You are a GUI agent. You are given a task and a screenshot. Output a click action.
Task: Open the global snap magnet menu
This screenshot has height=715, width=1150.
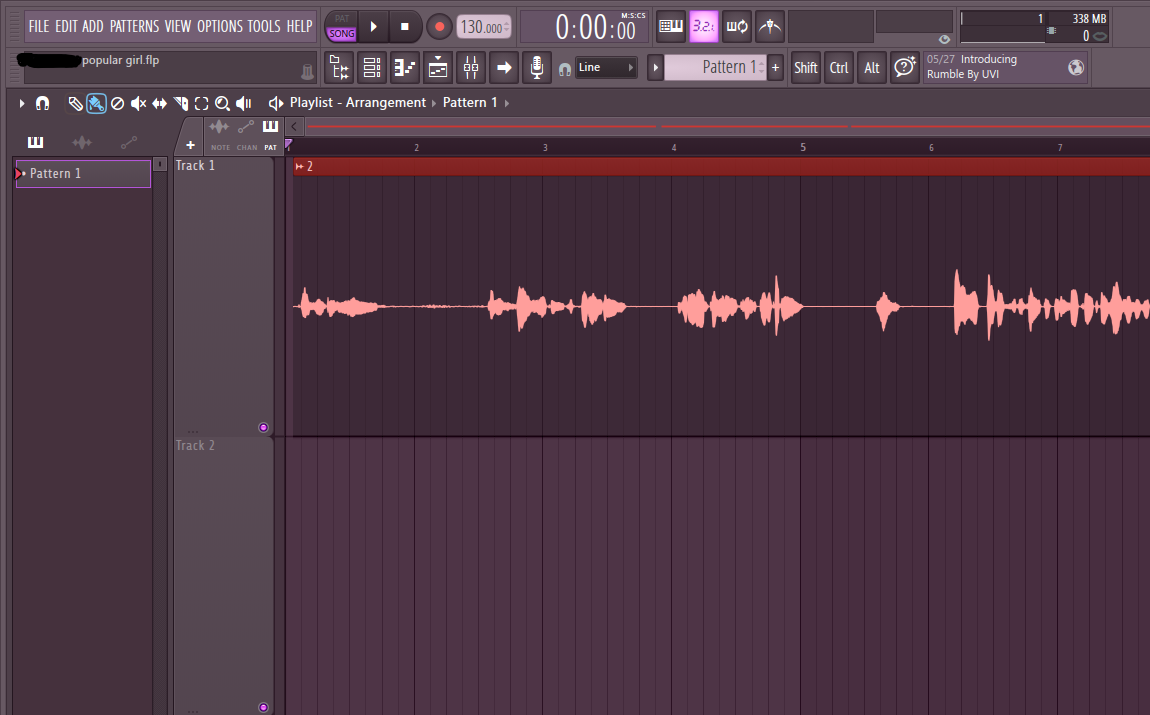(565, 69)
